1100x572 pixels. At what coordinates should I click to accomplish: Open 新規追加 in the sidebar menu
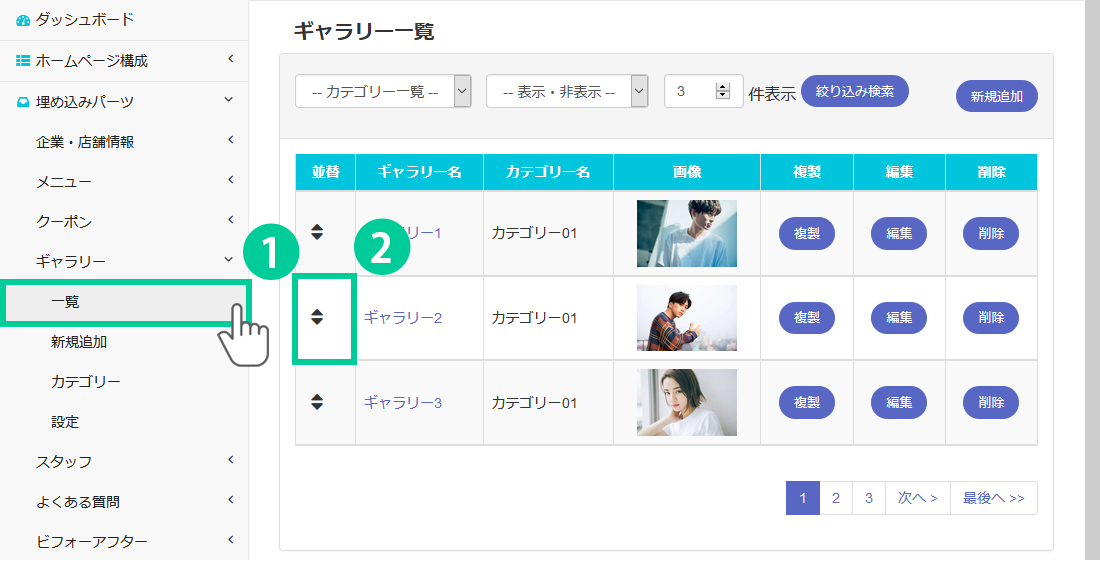pos(79,342)
